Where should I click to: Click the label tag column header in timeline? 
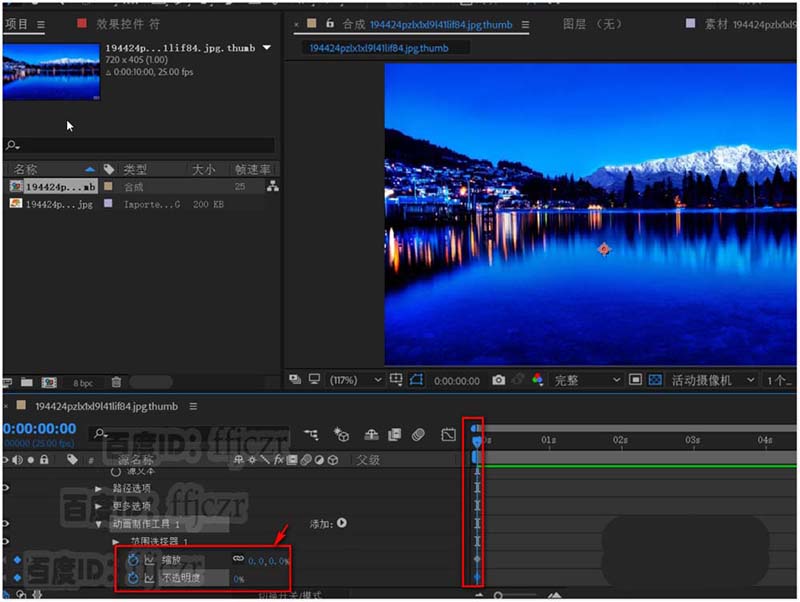tap(72, 460)
